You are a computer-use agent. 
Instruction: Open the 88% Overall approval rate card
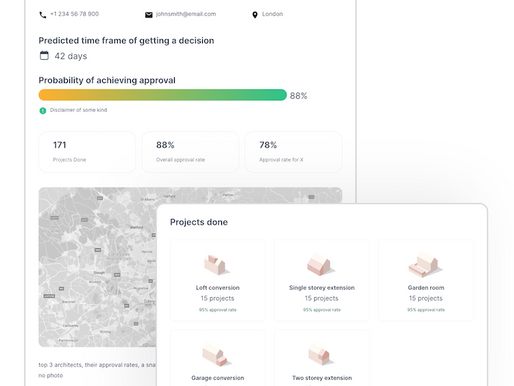(190, 152)
